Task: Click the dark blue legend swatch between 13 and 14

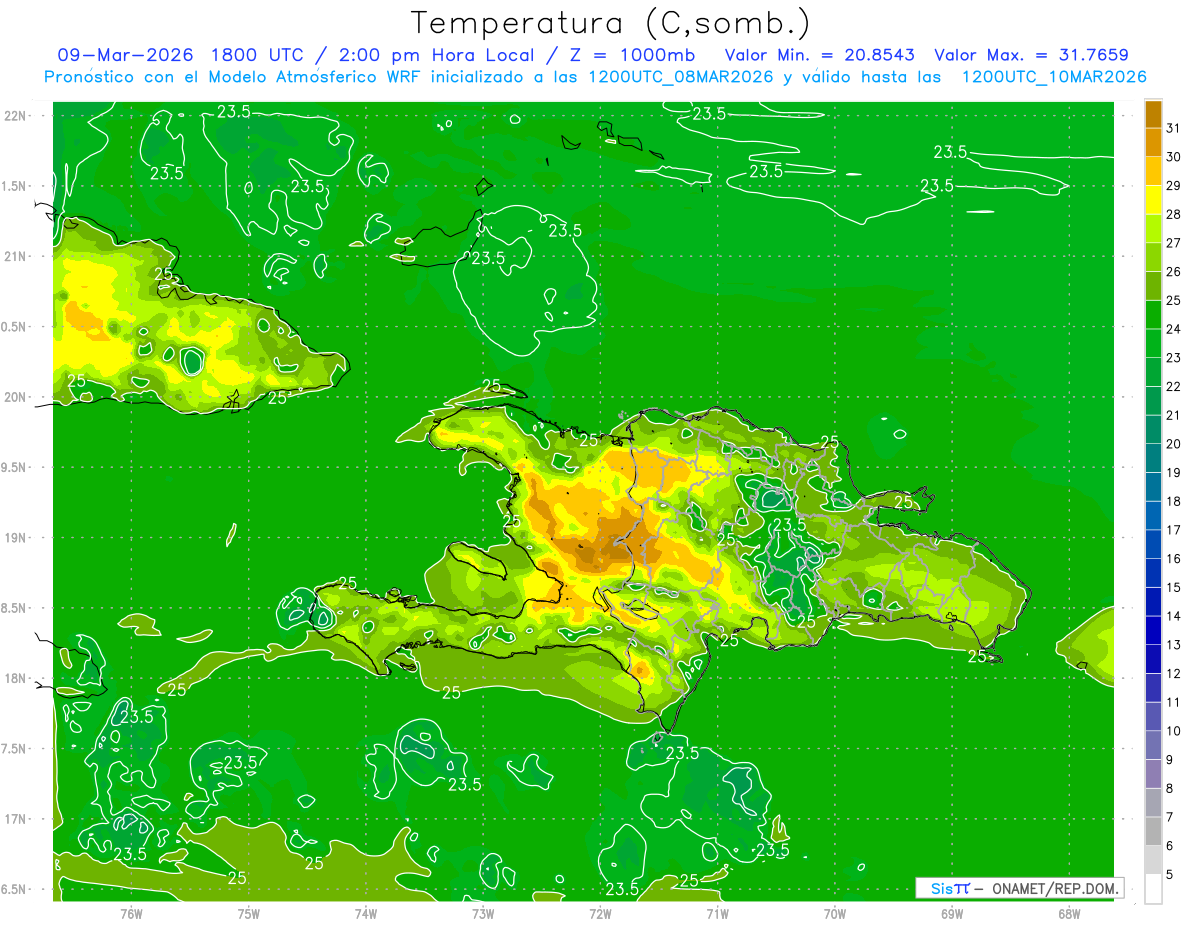Action: coord(1153,631)
